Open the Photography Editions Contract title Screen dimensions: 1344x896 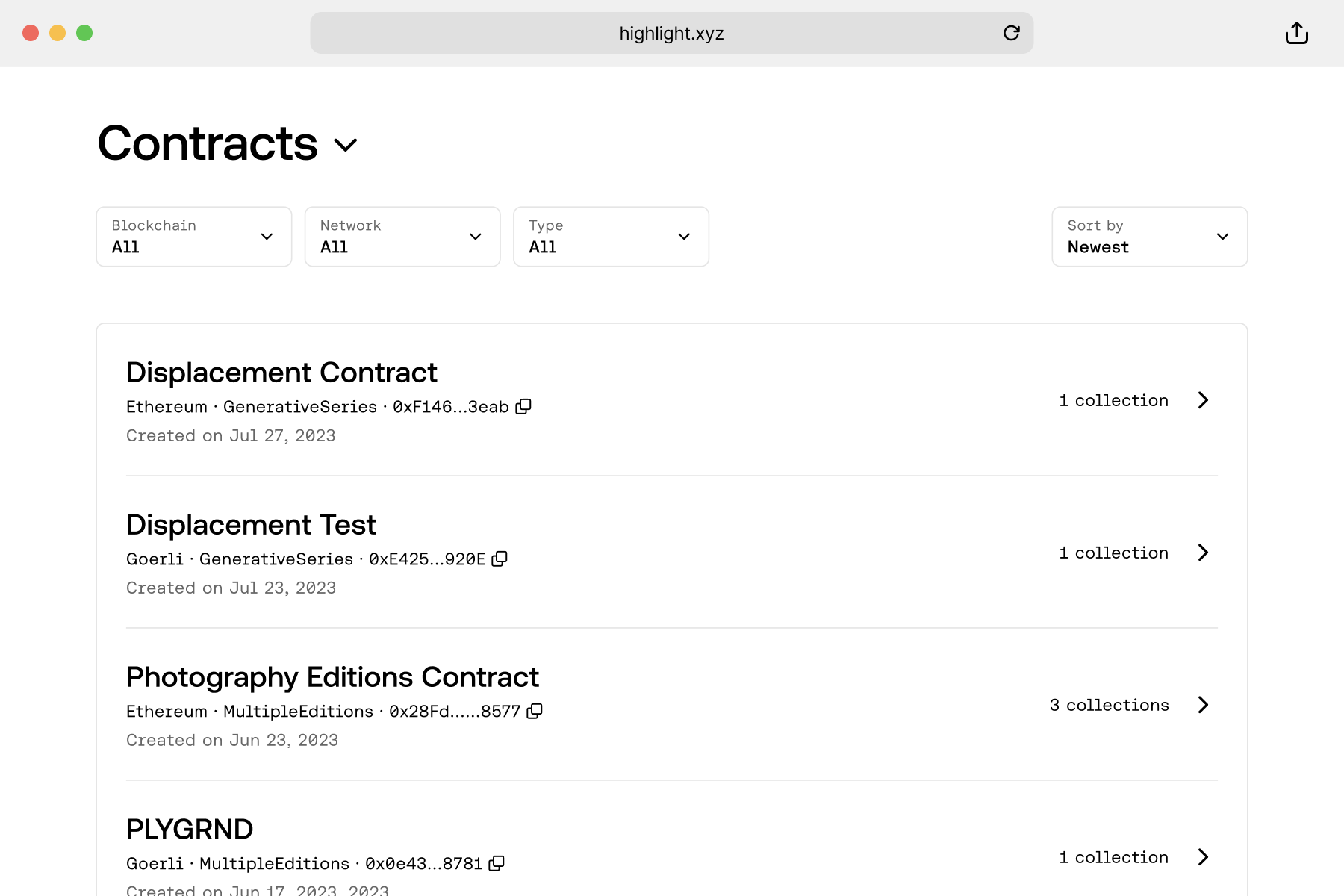(332, 677)
